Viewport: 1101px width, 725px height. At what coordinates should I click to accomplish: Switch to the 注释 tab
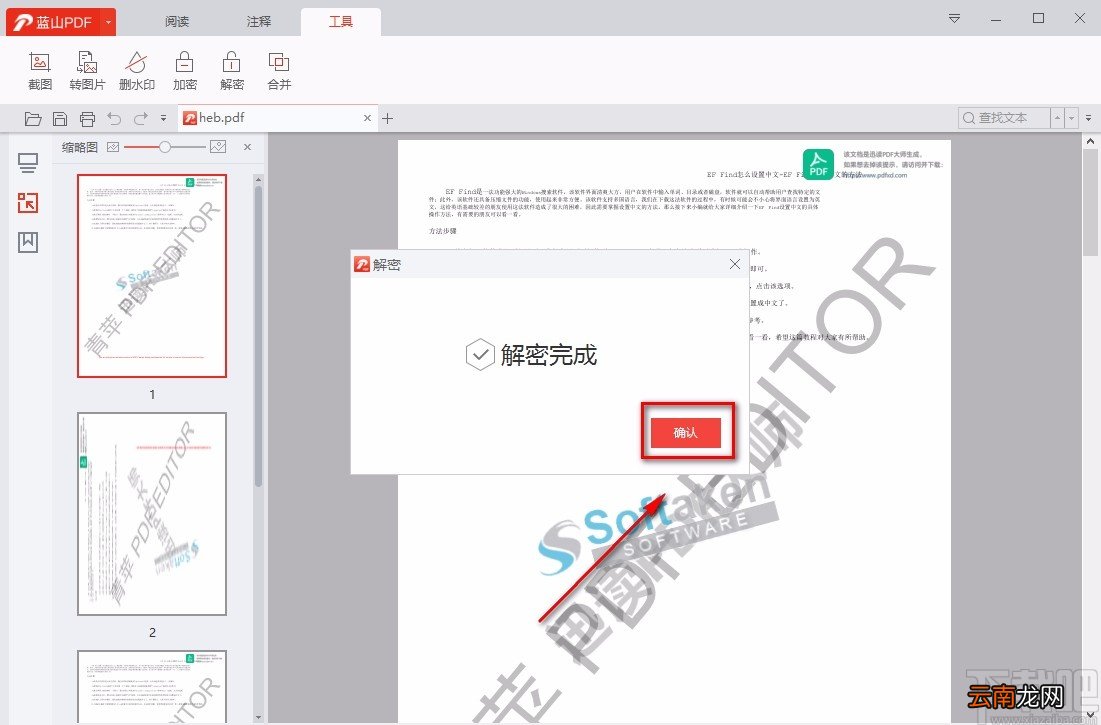259,22
